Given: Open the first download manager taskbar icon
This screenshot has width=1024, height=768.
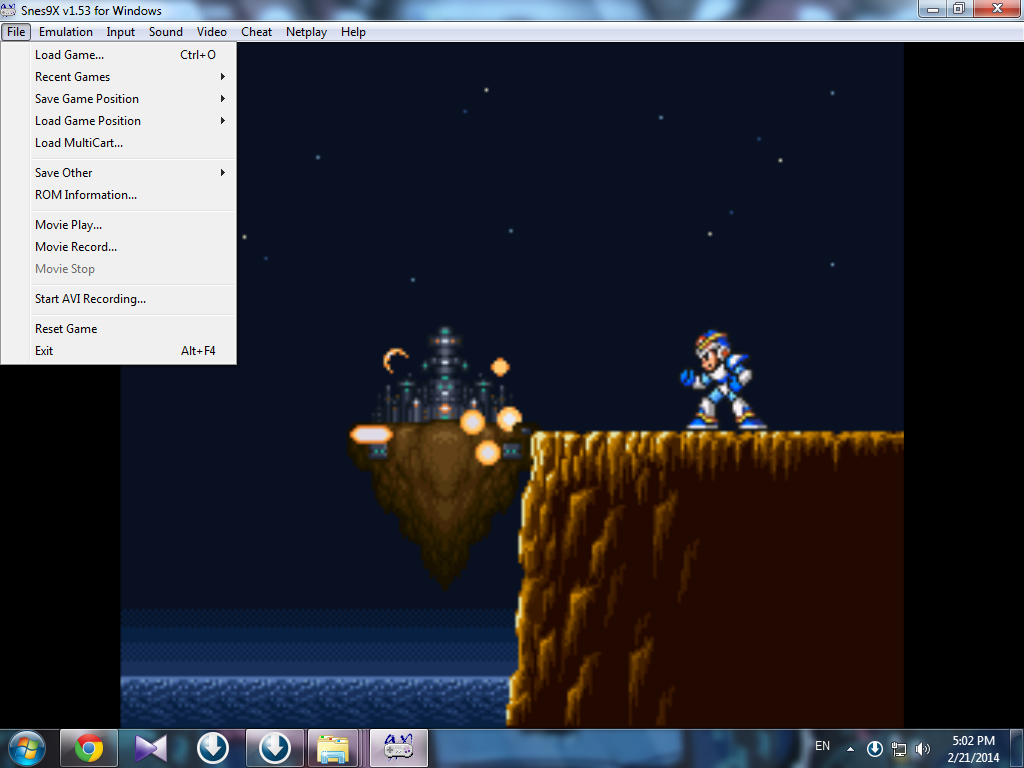Looking at the screenshot, I should [x=213, y=748].
